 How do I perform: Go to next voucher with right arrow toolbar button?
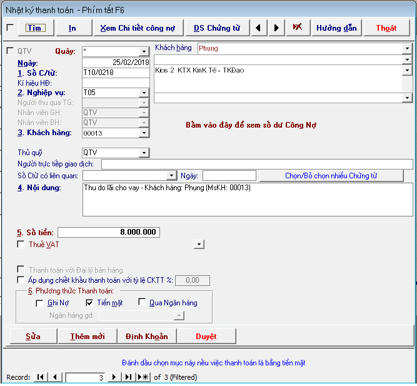(276, 28)
